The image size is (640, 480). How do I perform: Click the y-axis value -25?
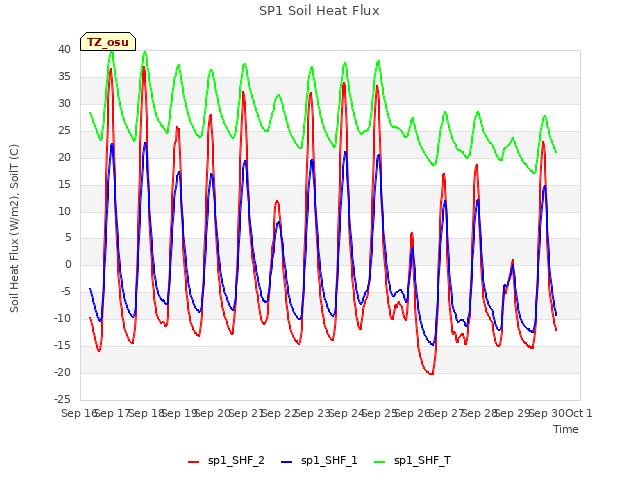click(x=62, y=399)
